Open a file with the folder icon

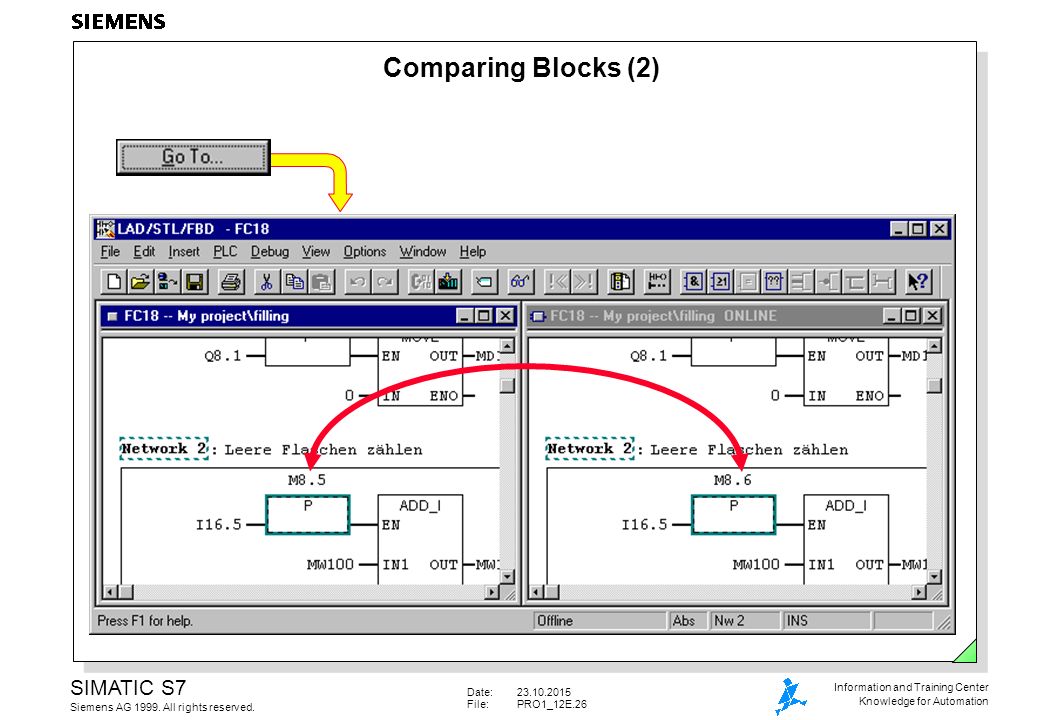point(140,282)
